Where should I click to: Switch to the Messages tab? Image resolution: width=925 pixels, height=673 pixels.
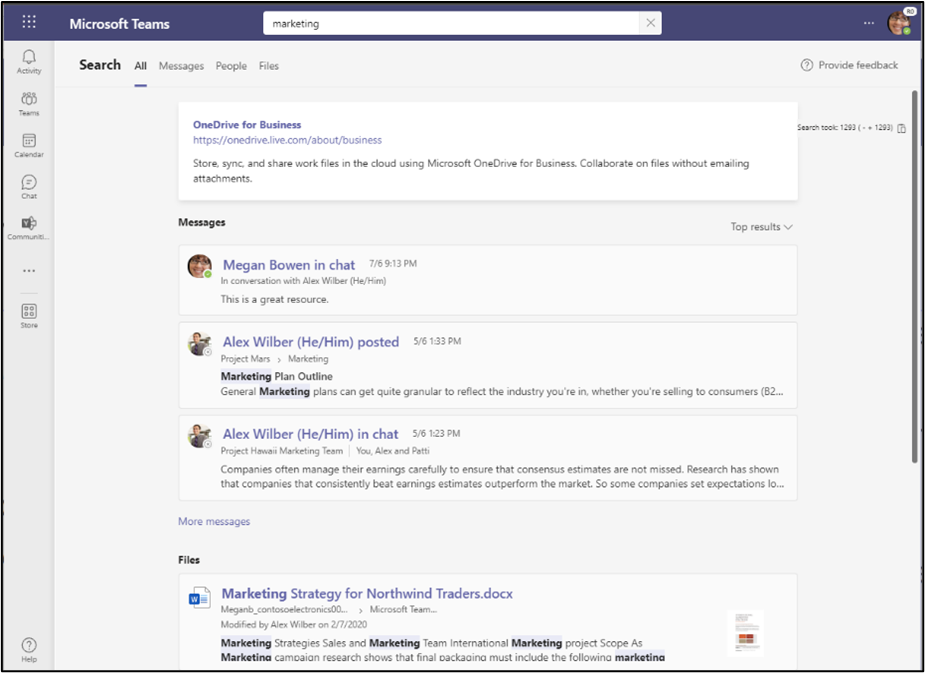[x=181, y=66]
